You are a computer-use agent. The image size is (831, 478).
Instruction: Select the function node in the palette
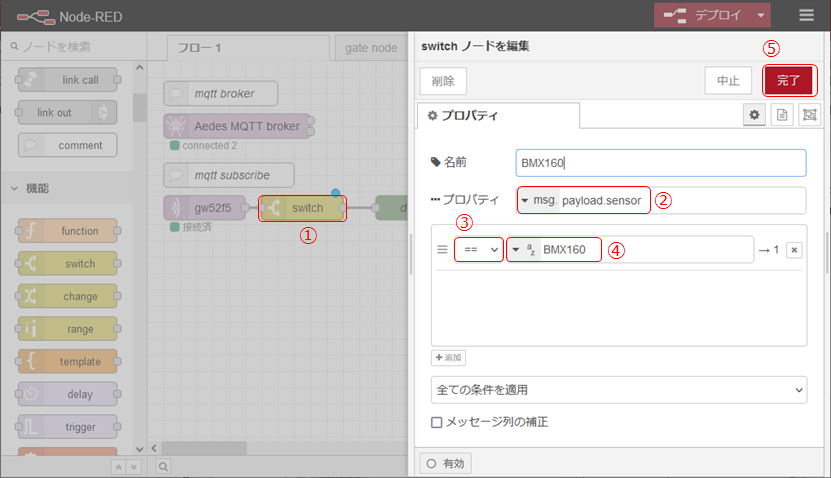pyautogui.click(x=68, y=231)
